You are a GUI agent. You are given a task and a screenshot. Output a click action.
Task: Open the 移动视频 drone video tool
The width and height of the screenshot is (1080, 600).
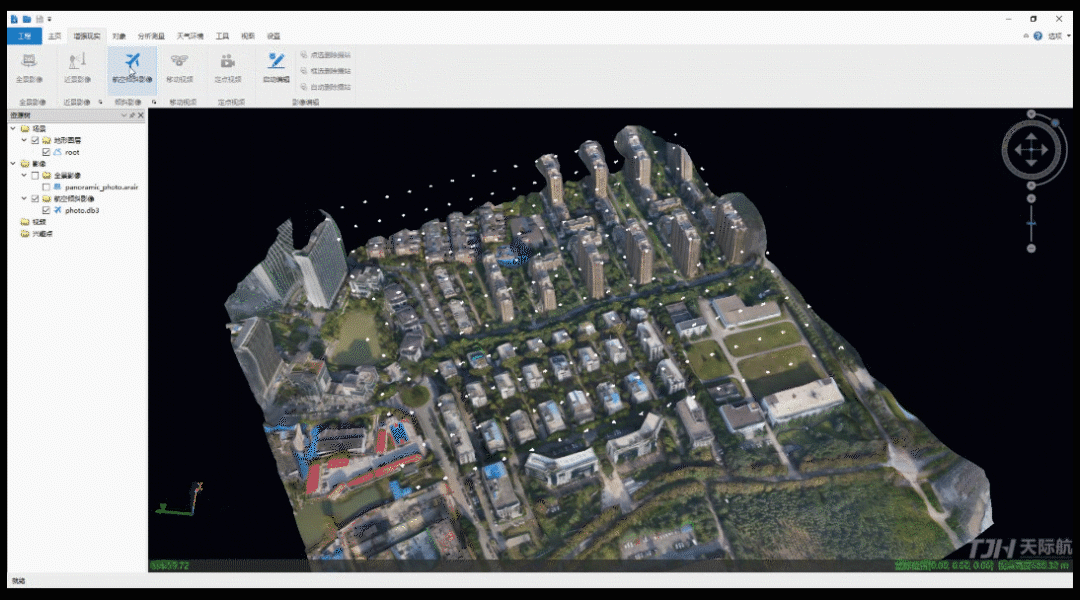click(180, 65)
